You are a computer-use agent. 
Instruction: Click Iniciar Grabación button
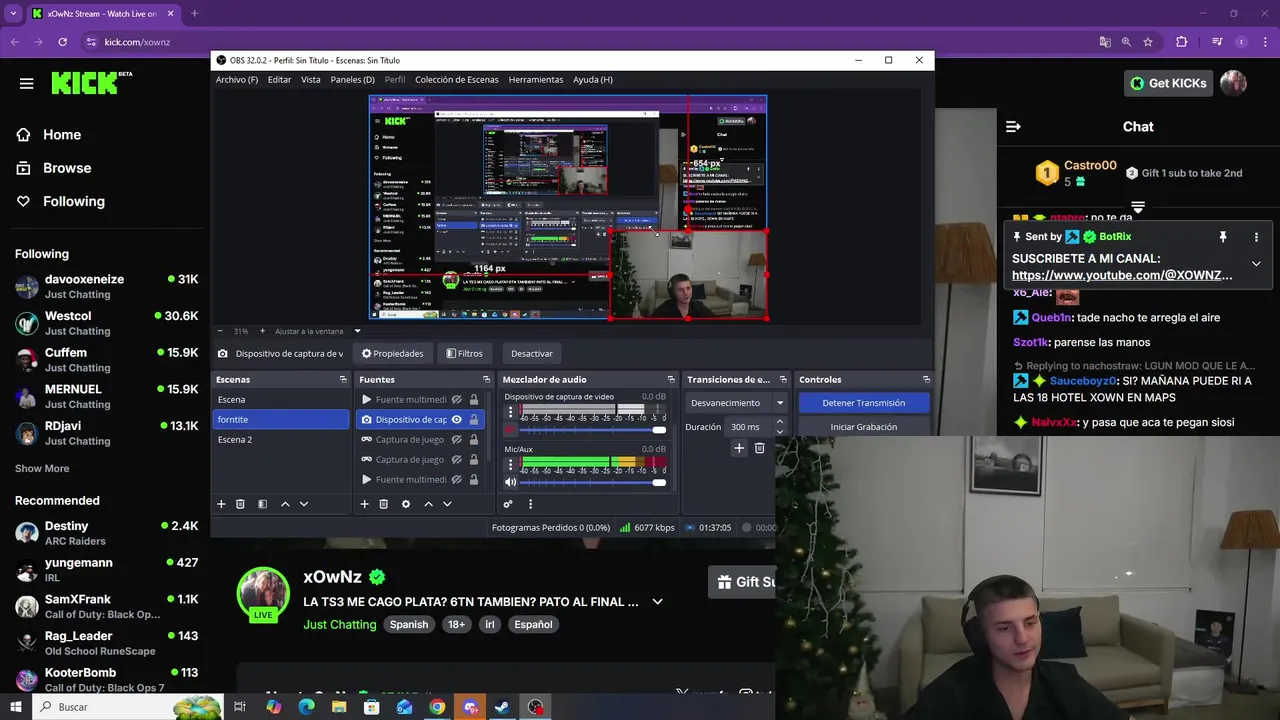(x=864, y=427)
